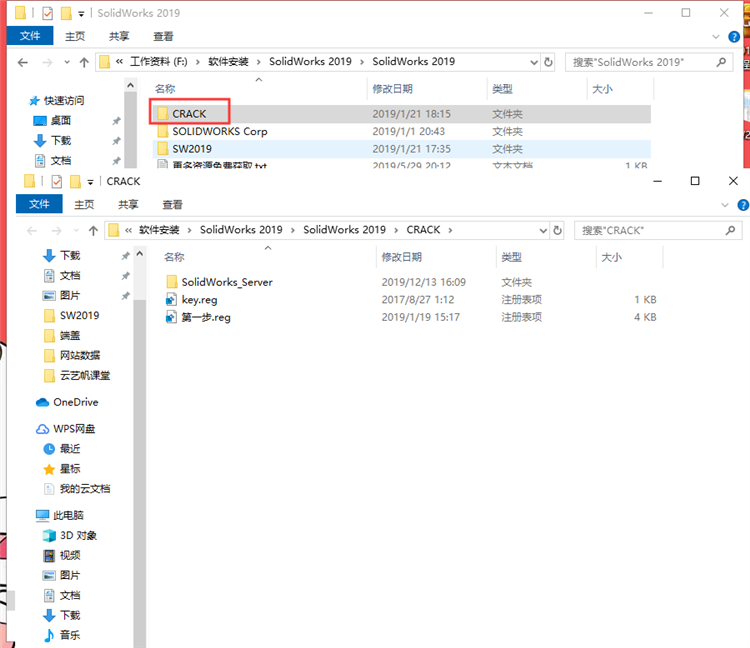Expand ribbon in CRACK window
The height and width of the screenshot is (648, 750).
(725, 205)
